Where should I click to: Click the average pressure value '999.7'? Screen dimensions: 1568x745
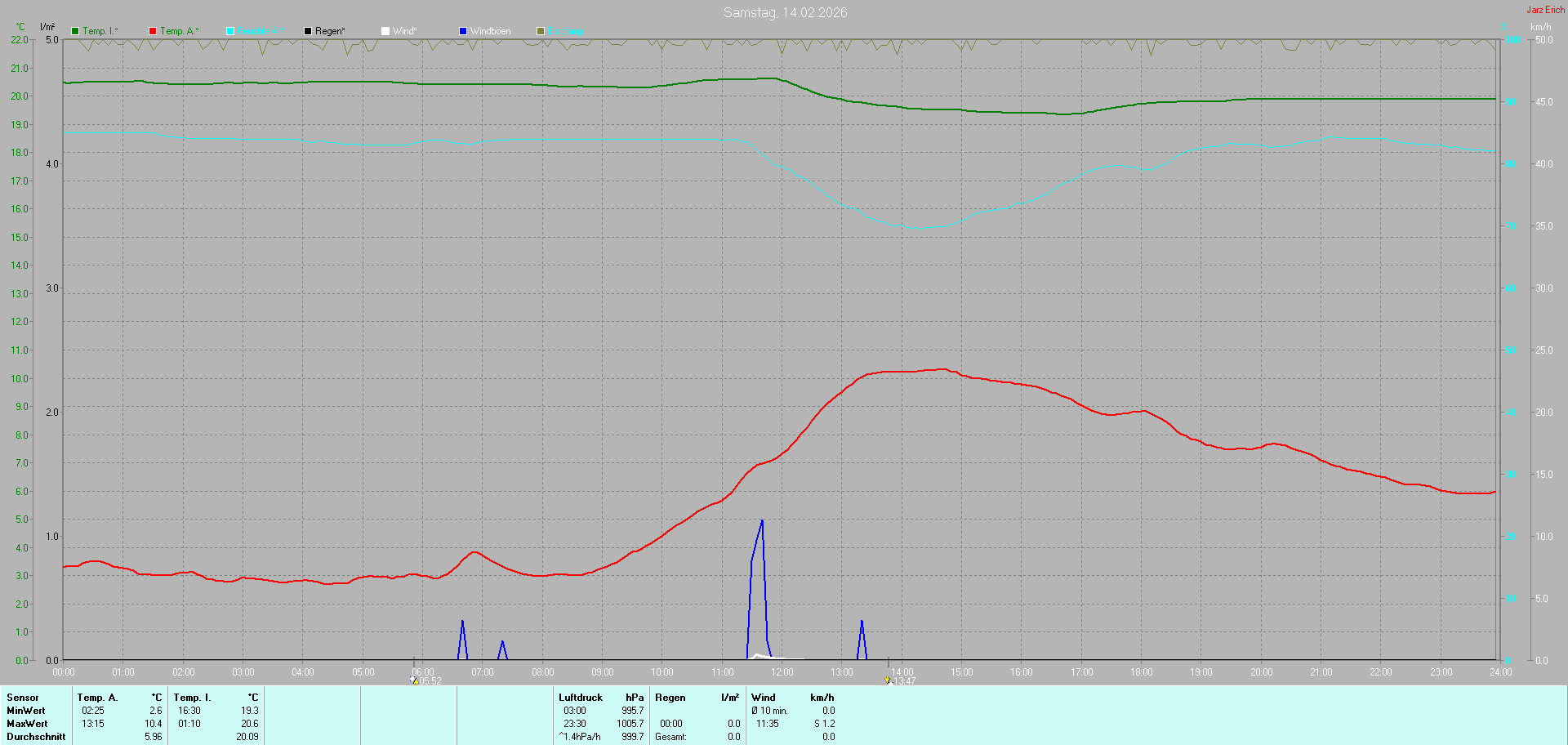click(x=633, y=737)
